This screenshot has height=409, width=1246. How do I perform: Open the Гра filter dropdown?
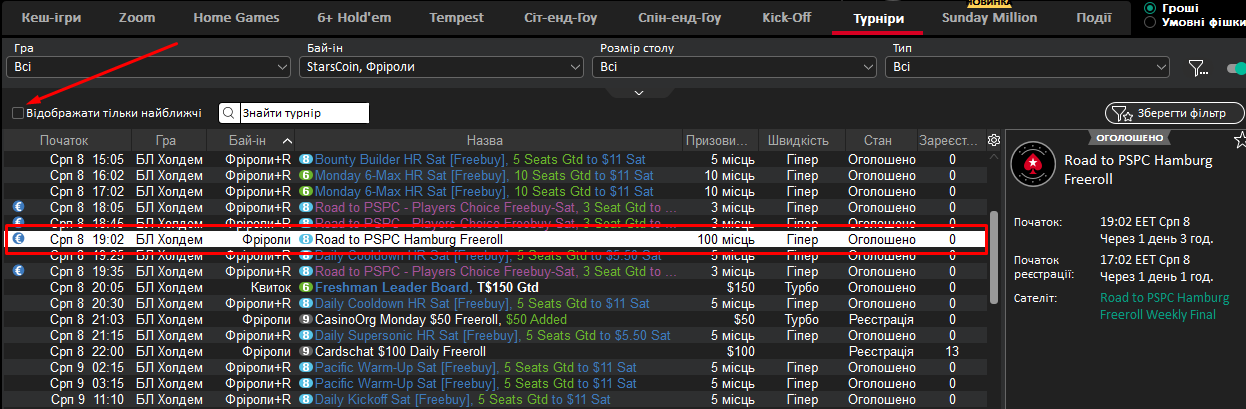[x=148, y=67]
